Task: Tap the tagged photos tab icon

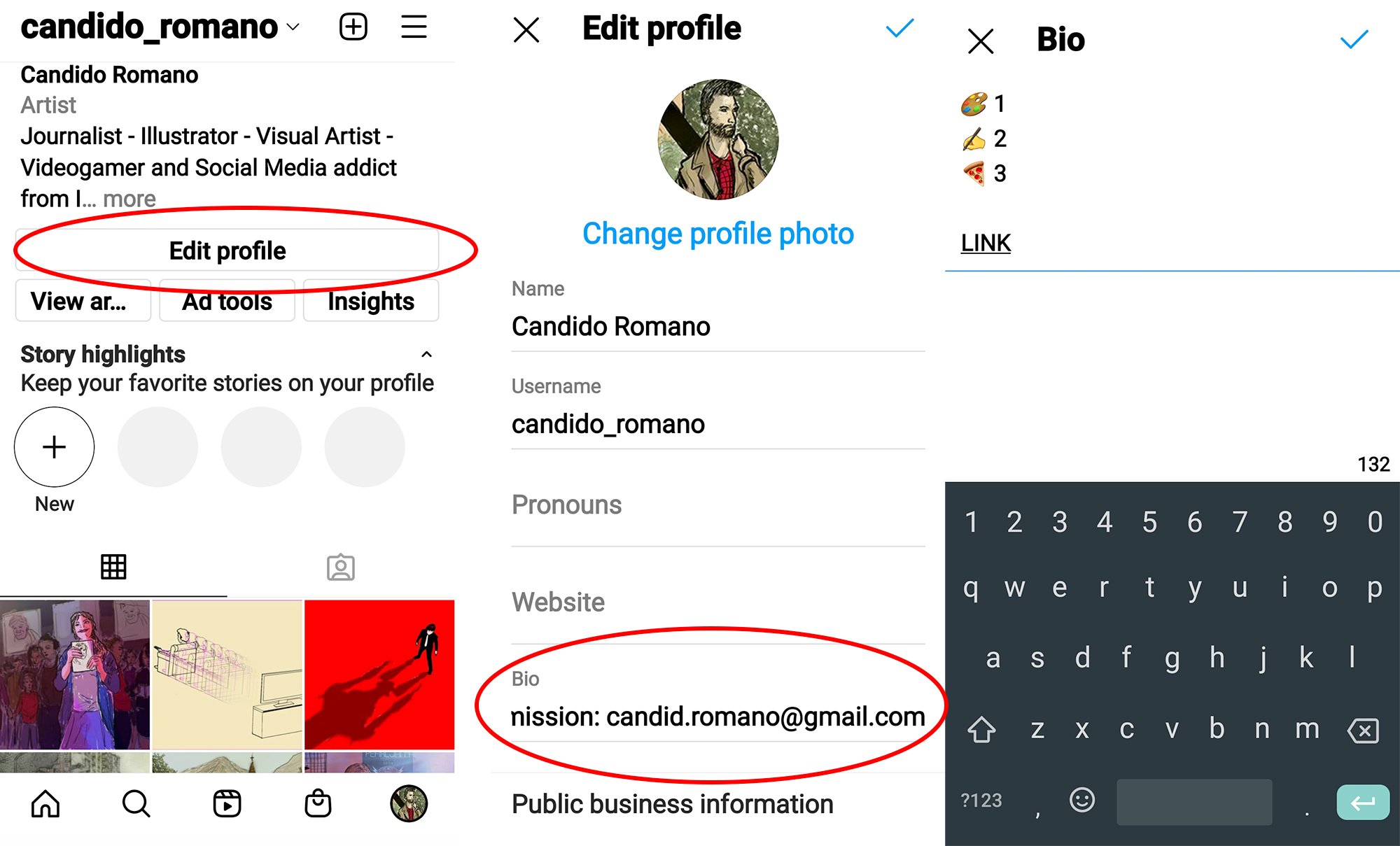Action: [340, 567]
